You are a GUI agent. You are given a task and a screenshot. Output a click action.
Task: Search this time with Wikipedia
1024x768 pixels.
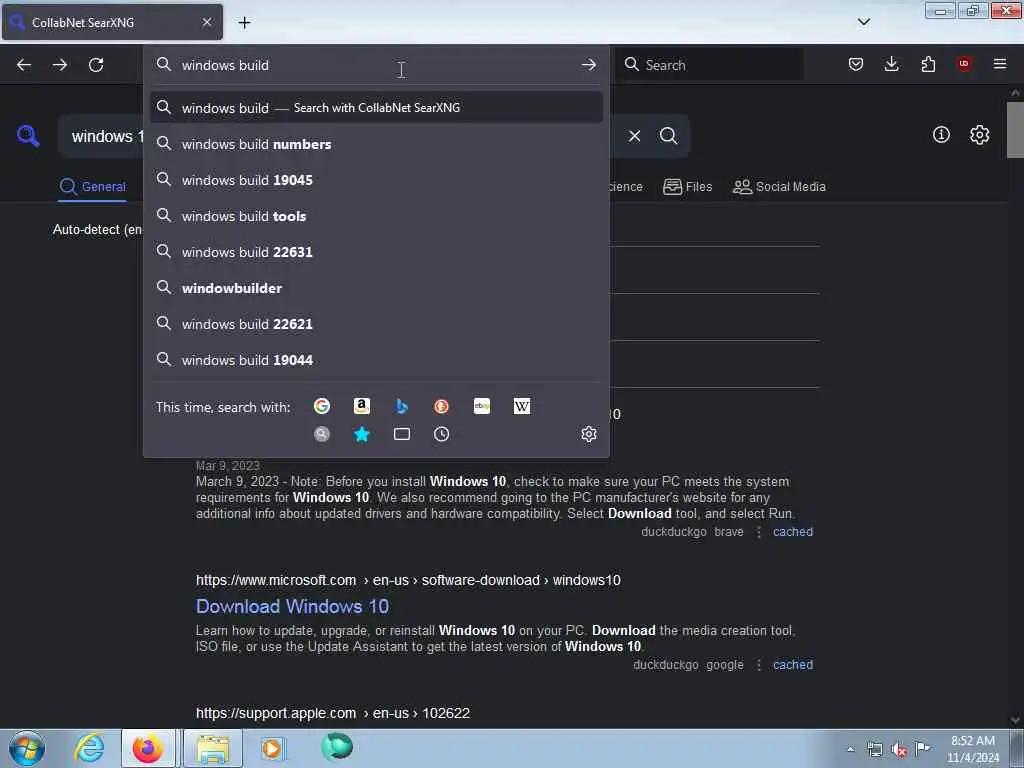(x=522, y=406)
